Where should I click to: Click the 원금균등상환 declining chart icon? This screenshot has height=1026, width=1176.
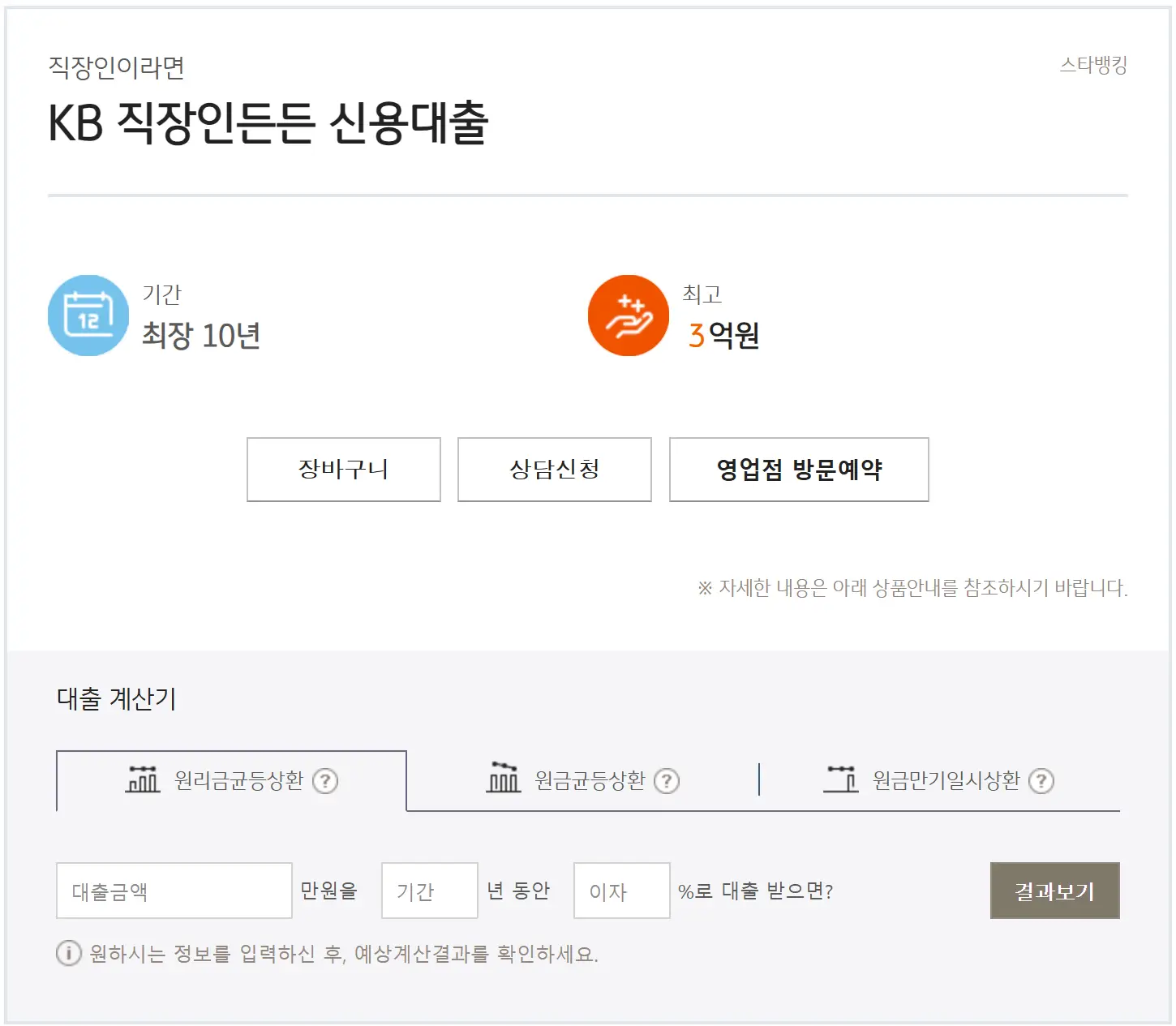pos(503,777)
